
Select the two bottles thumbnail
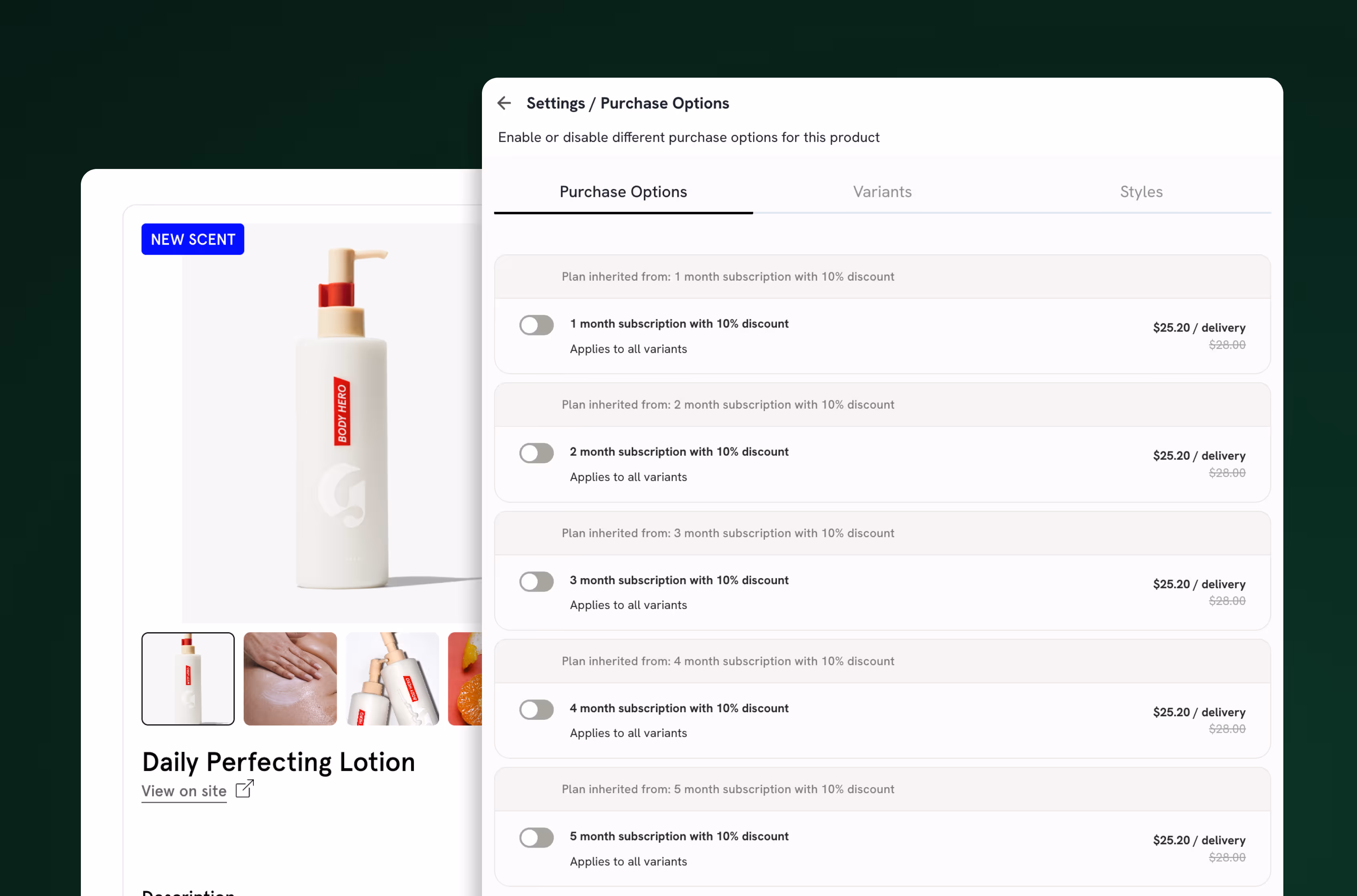coord(393,678)
